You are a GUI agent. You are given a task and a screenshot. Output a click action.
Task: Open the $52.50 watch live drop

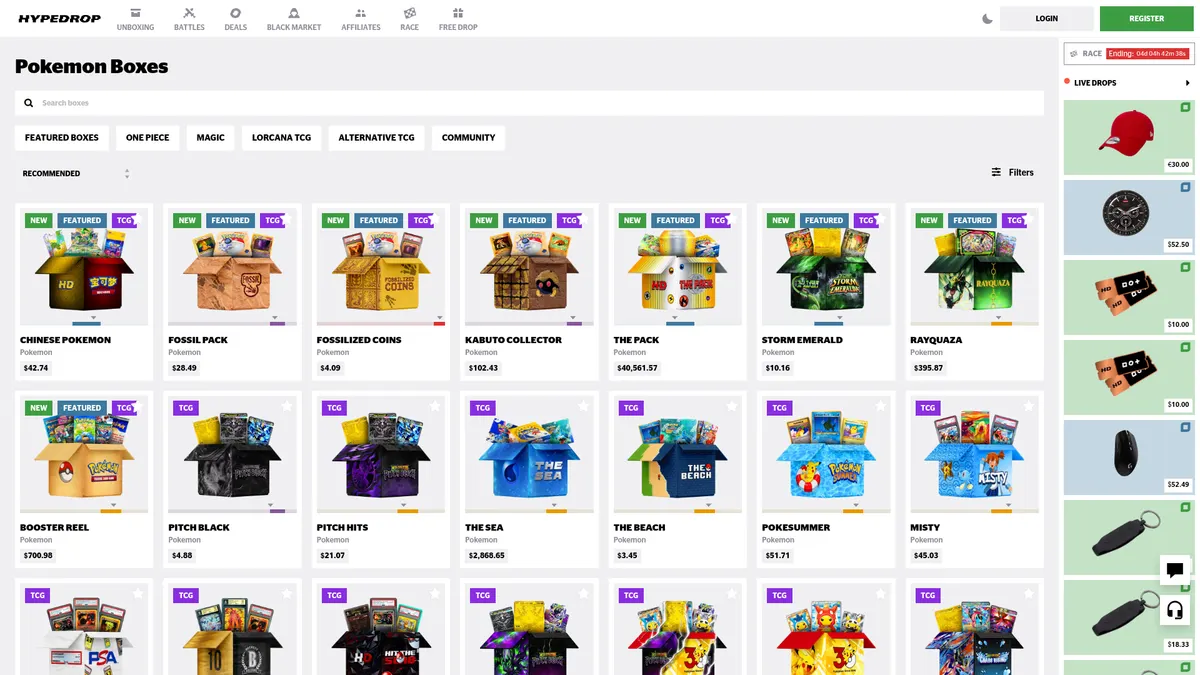1129,217
